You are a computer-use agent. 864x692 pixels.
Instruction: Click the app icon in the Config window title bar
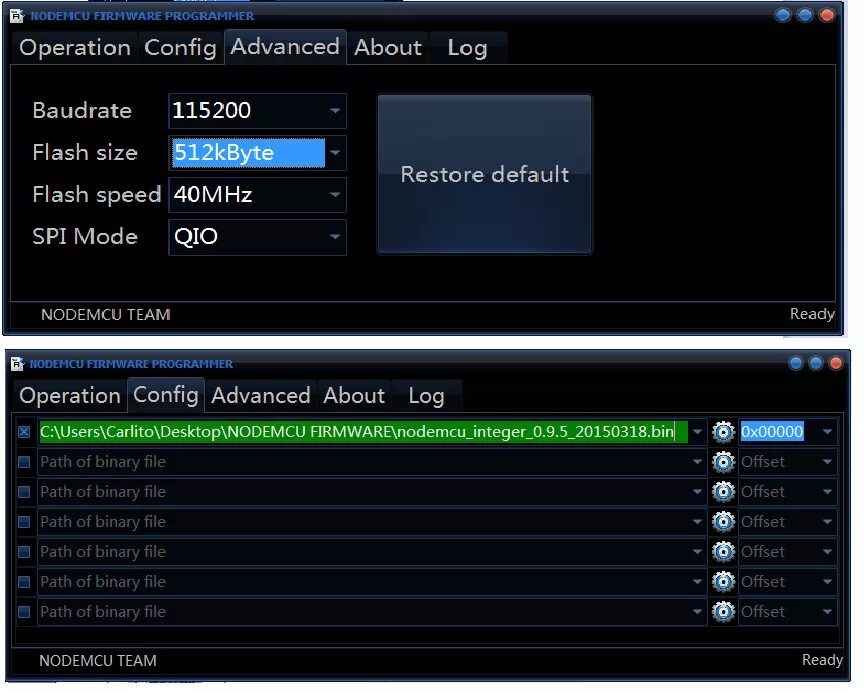18,364
